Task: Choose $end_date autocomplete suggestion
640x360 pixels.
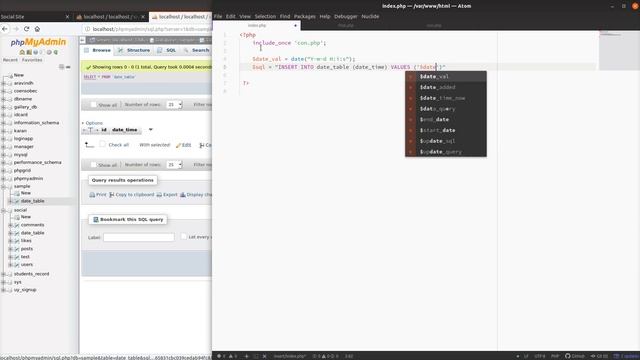Action: click(x=446, y=120)
